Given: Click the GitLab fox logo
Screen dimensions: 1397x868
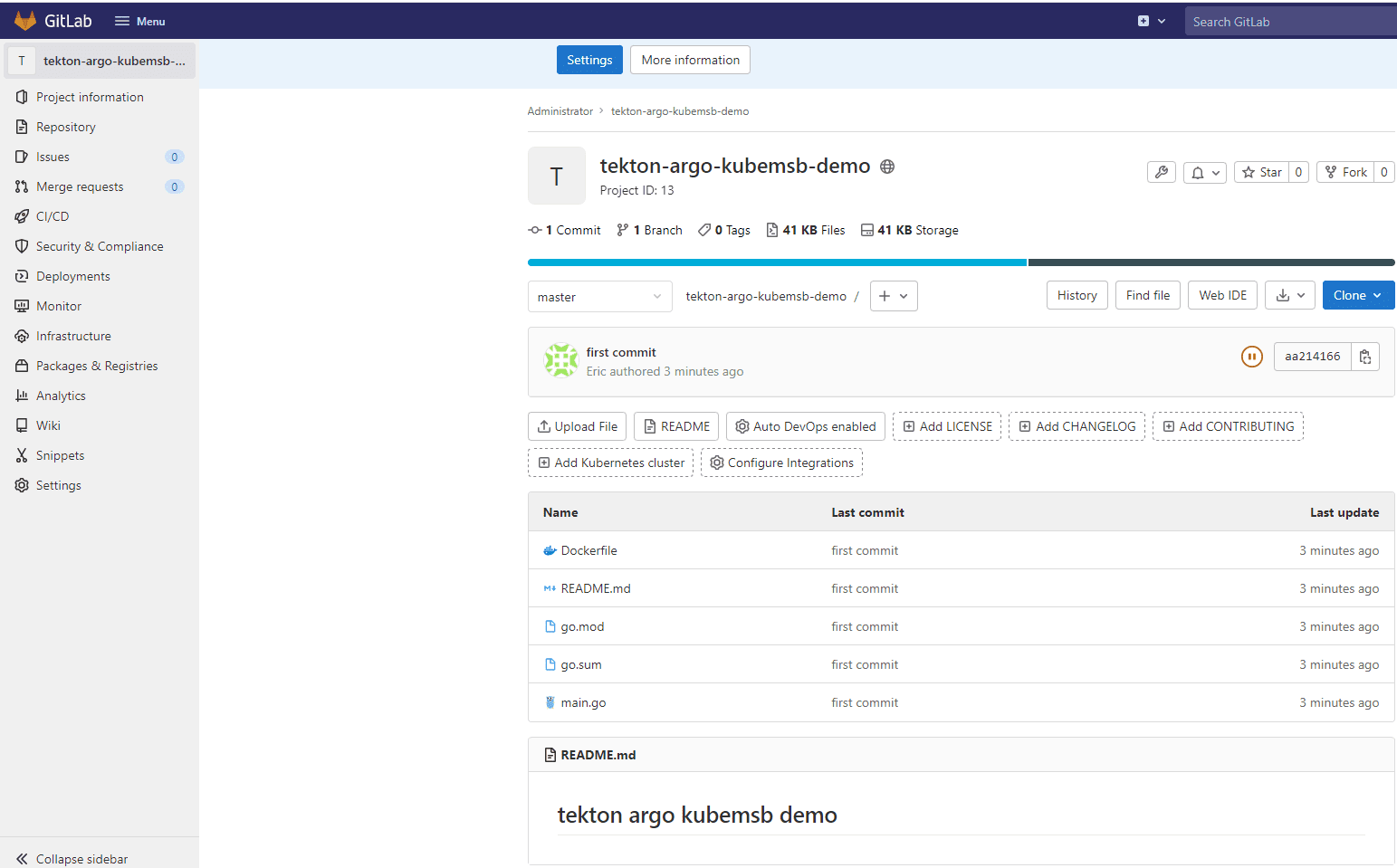Looking at the screenshot, I should (25, 21).
